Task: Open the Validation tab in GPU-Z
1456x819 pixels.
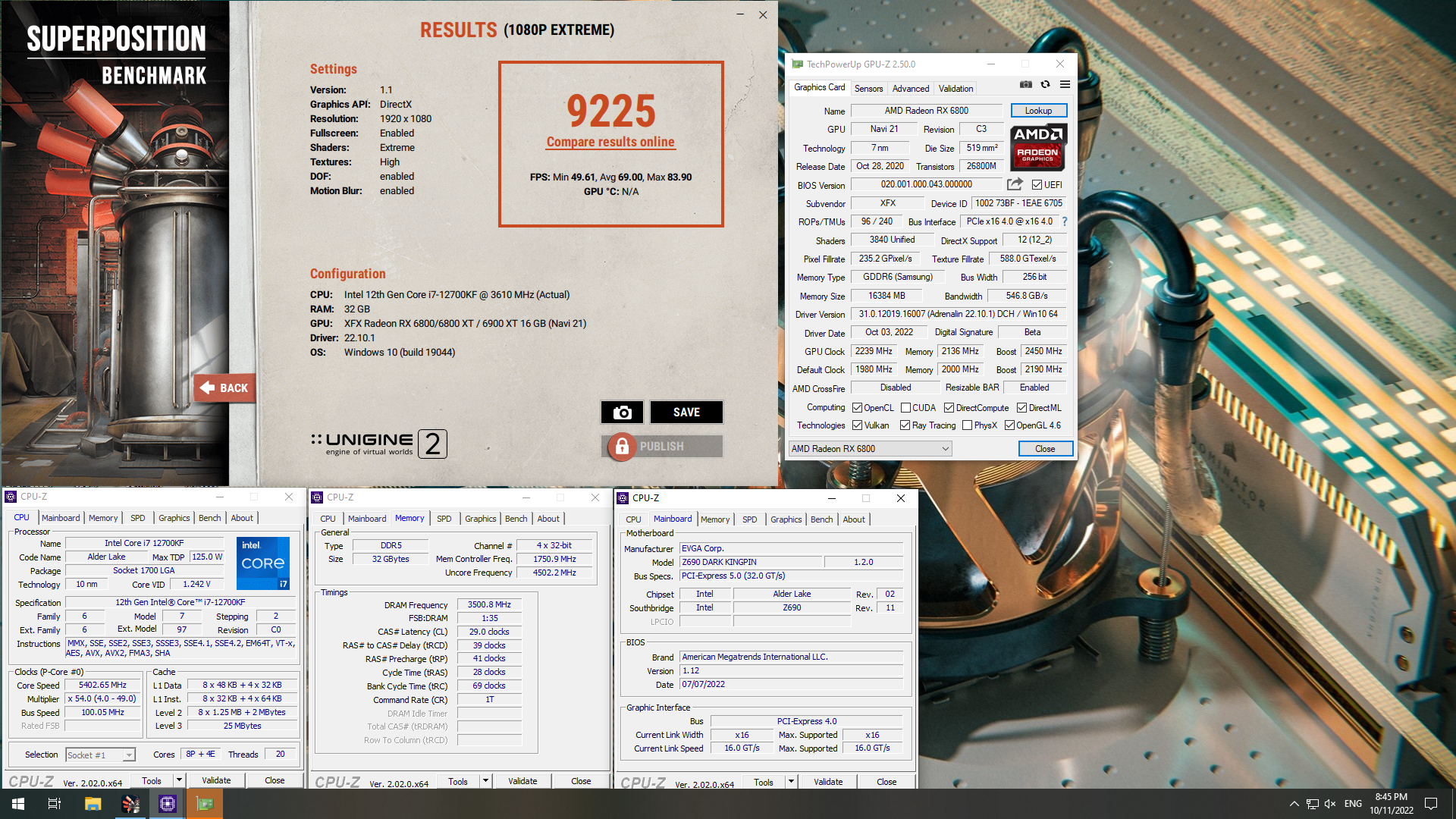Action: [955, 89]
